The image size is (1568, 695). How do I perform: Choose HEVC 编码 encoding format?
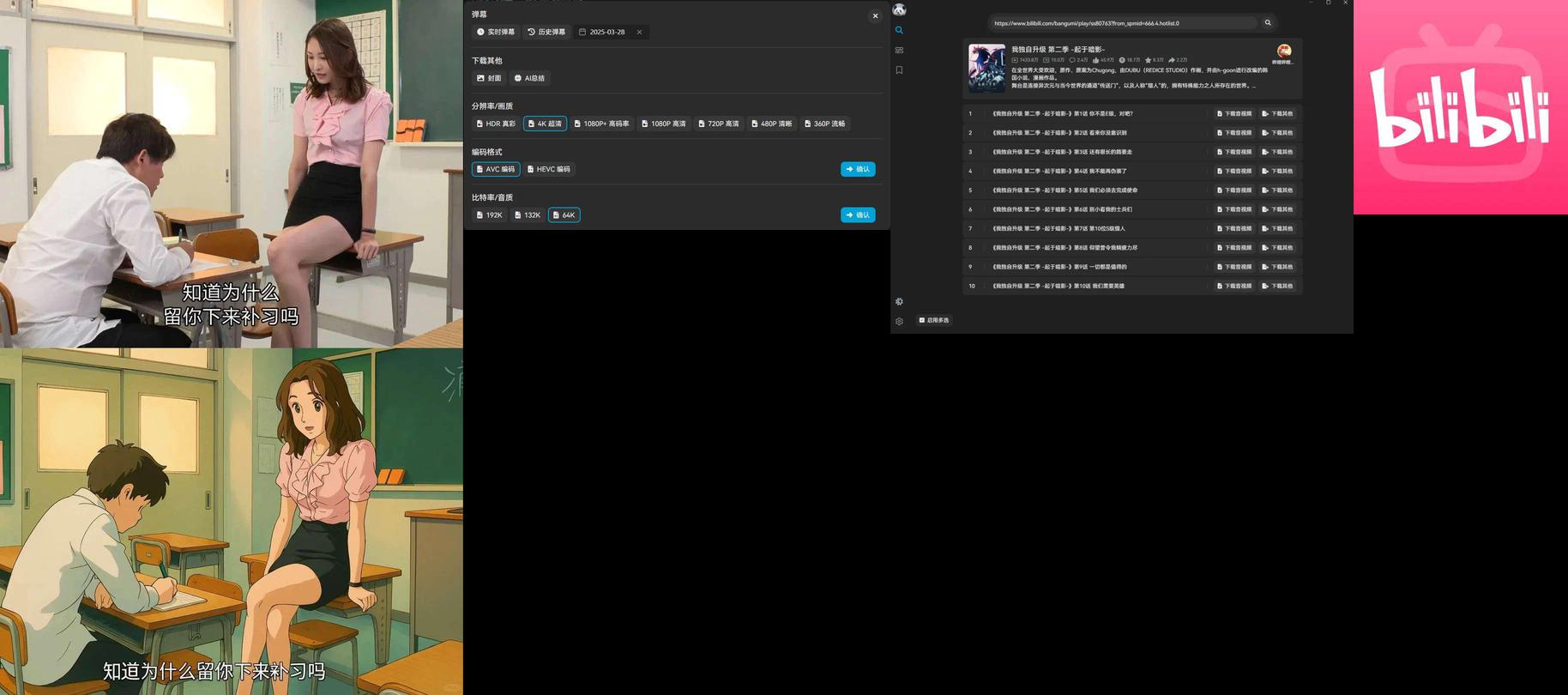coord(549,169)
